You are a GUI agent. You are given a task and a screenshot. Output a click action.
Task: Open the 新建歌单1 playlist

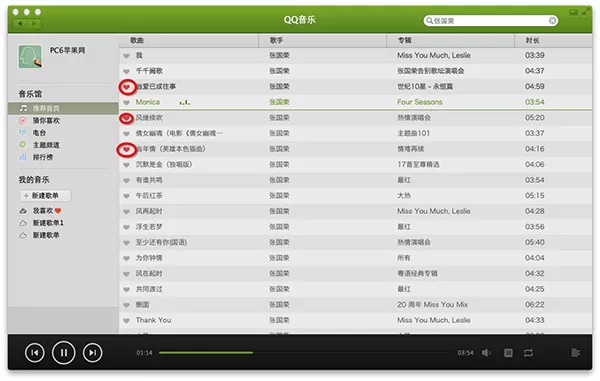pos(47,223)
